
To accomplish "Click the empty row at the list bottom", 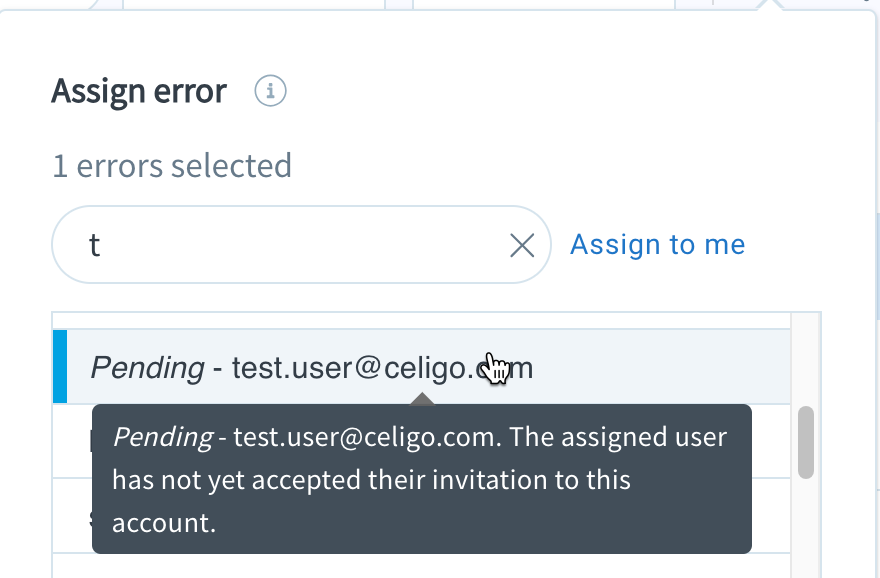I will click(421, 566).
